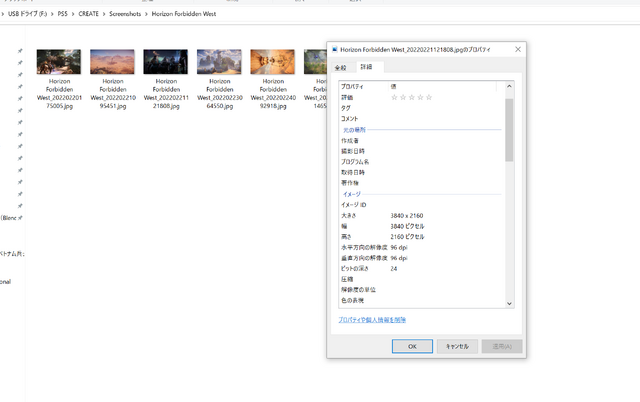Select the イメージ ID property row
The width and height of the screenshot is (640, 402).
click(421, 205)
